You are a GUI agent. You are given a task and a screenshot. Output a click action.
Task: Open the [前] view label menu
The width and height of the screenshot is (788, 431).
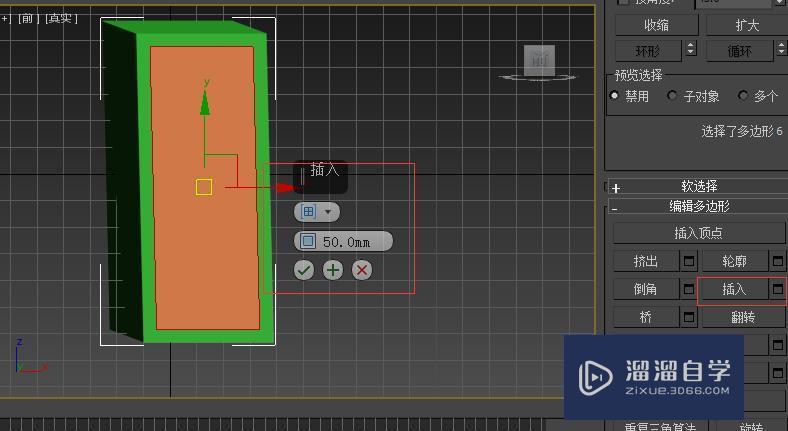28,19
